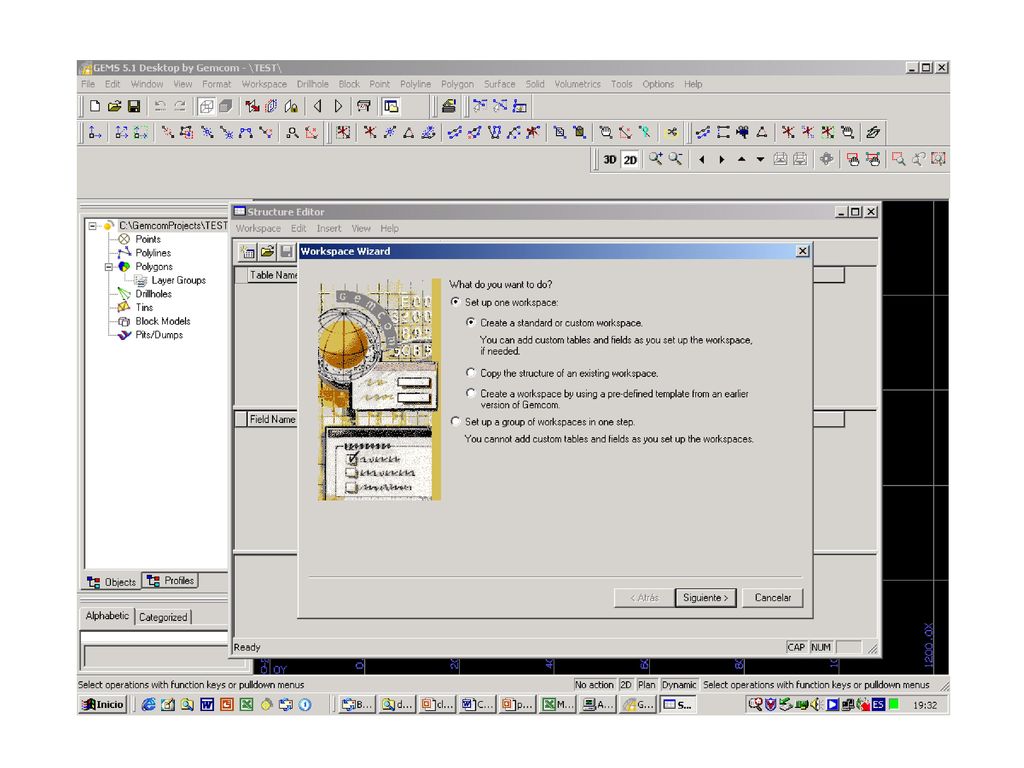Select Pits/Dumps in the project tree
The width and height of the screenshot is (1024, 768).
(159, 335)
